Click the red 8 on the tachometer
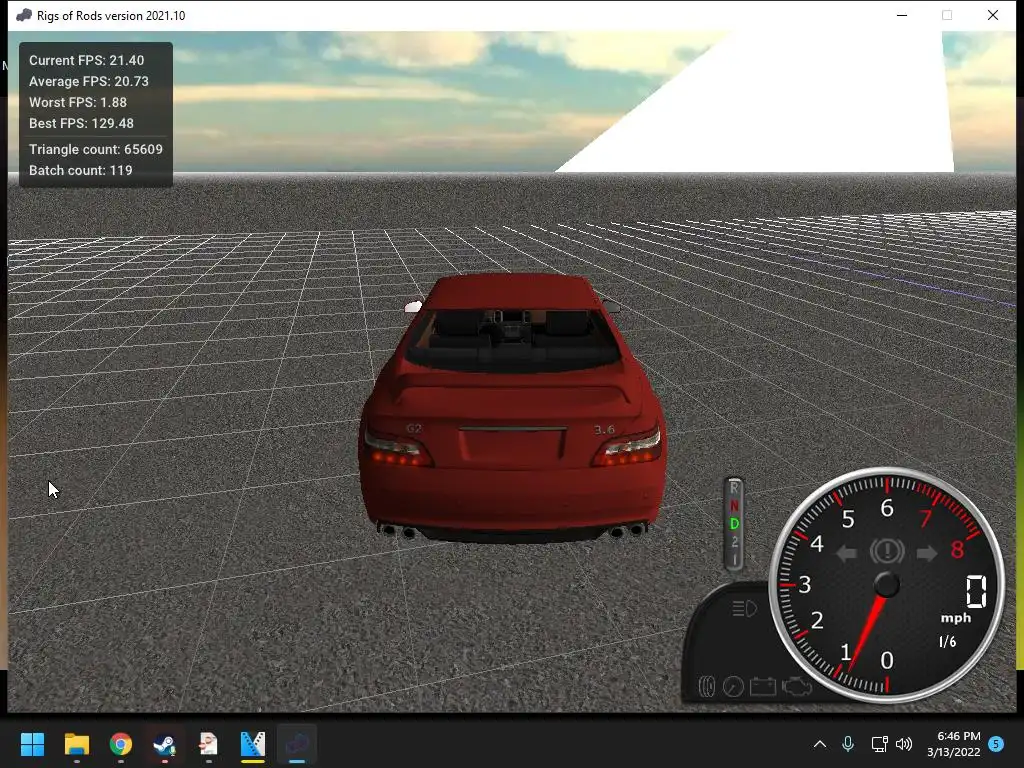Viewport: 1024px width, 768px height. [957, 549]
